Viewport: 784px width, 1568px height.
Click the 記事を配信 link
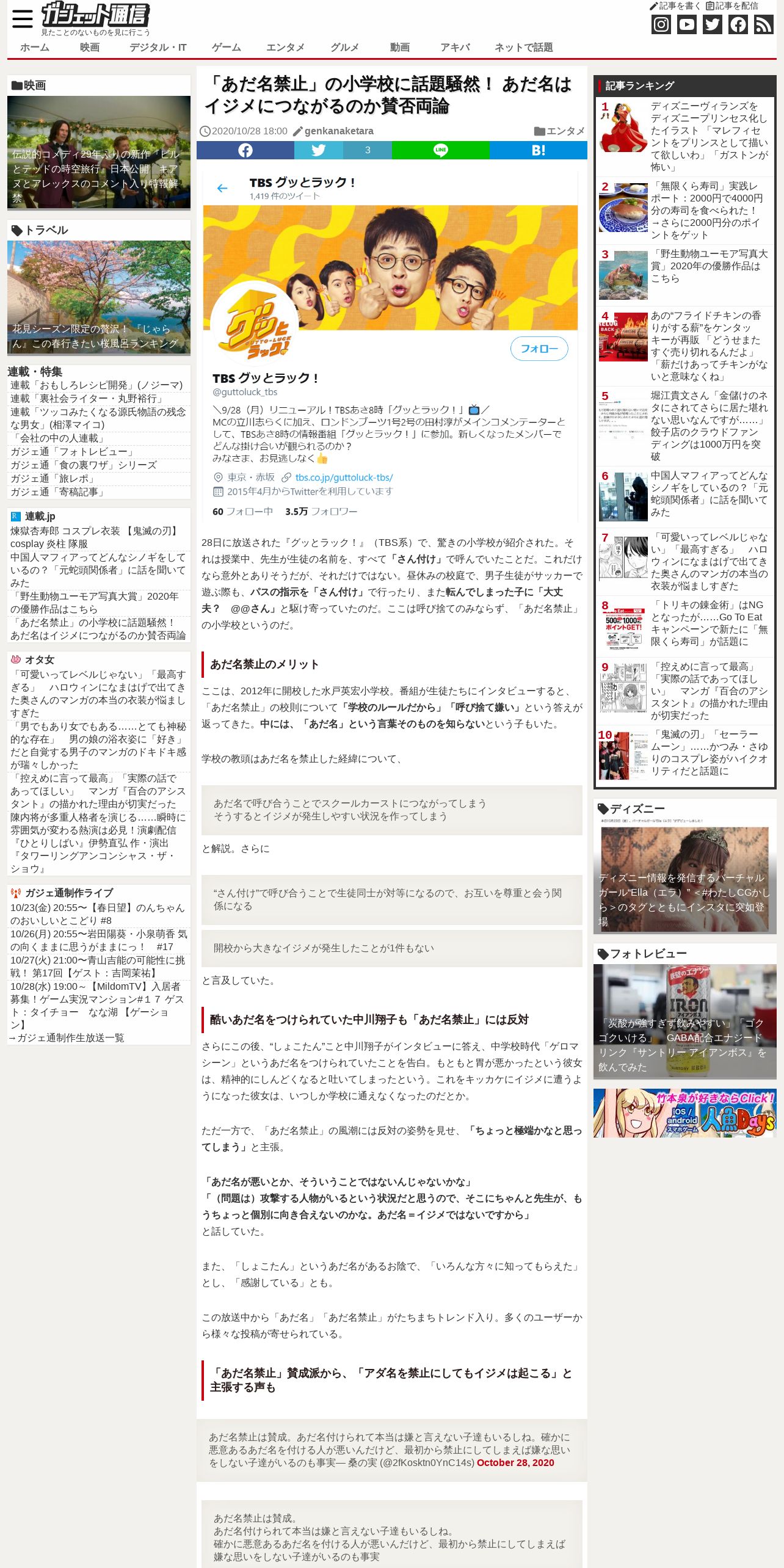pos(731,5)
